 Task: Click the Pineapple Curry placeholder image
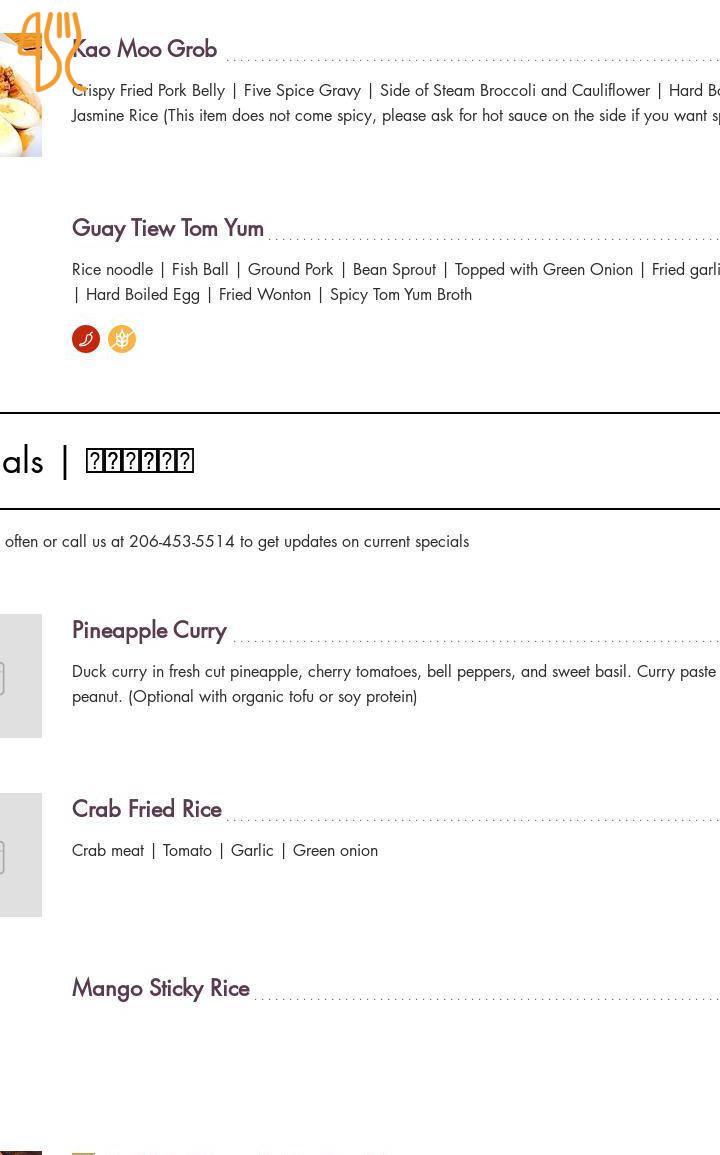[x=20, y=676]
